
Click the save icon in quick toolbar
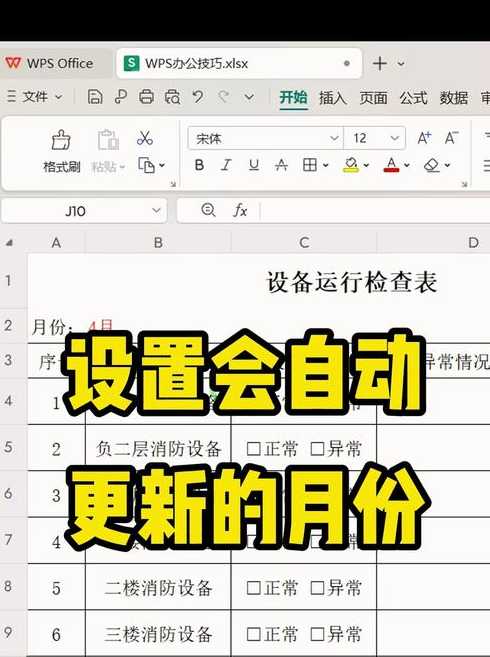tap(95, 97)
